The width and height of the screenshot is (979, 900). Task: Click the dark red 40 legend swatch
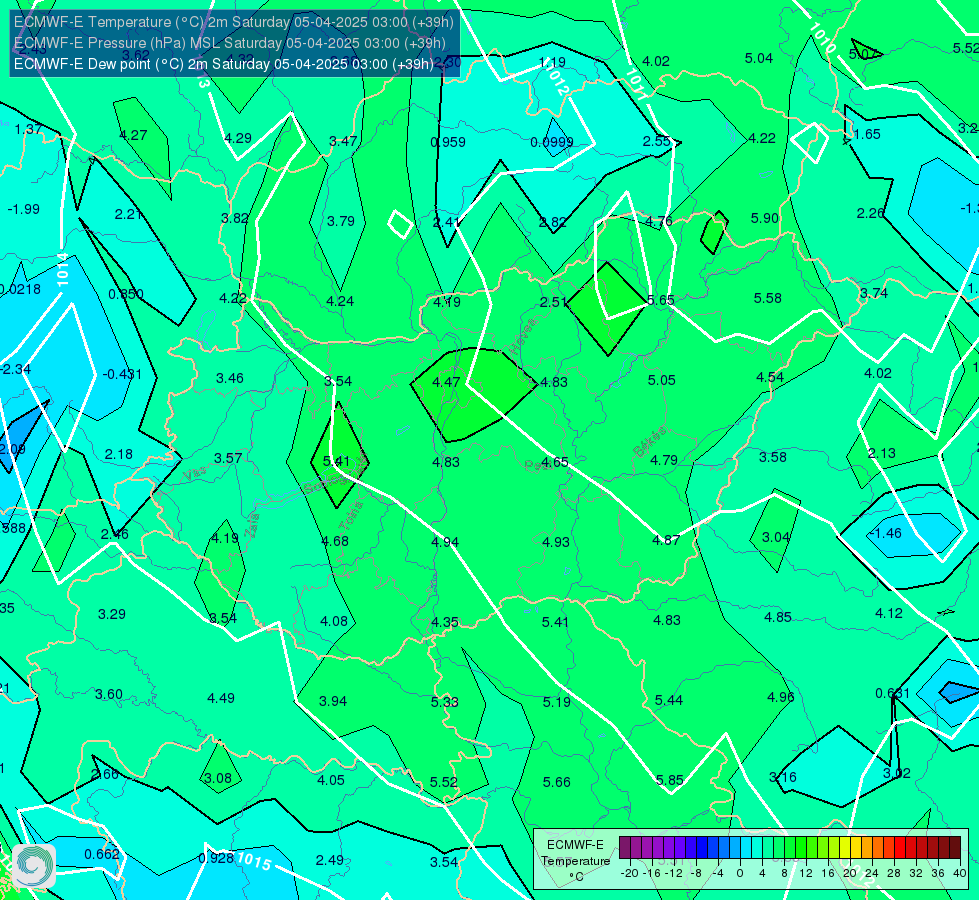(955, 848)
